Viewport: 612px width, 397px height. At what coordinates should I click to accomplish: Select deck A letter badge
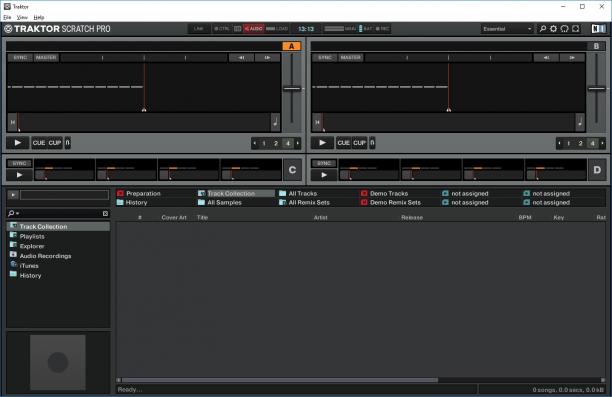pos(291,46)
